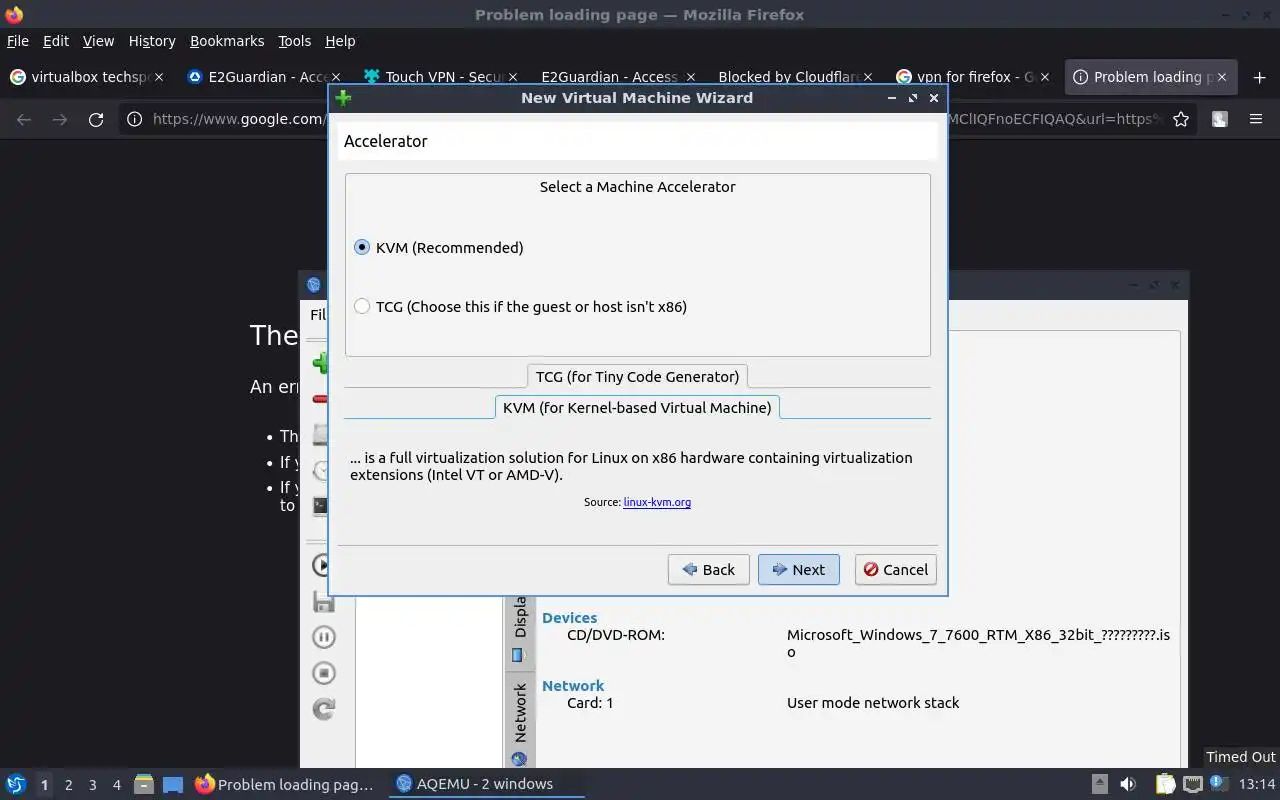The image size is (1280, 800).
Task: Expand the tray arrow icon left of the volume
Action: tap(1099, 785)
